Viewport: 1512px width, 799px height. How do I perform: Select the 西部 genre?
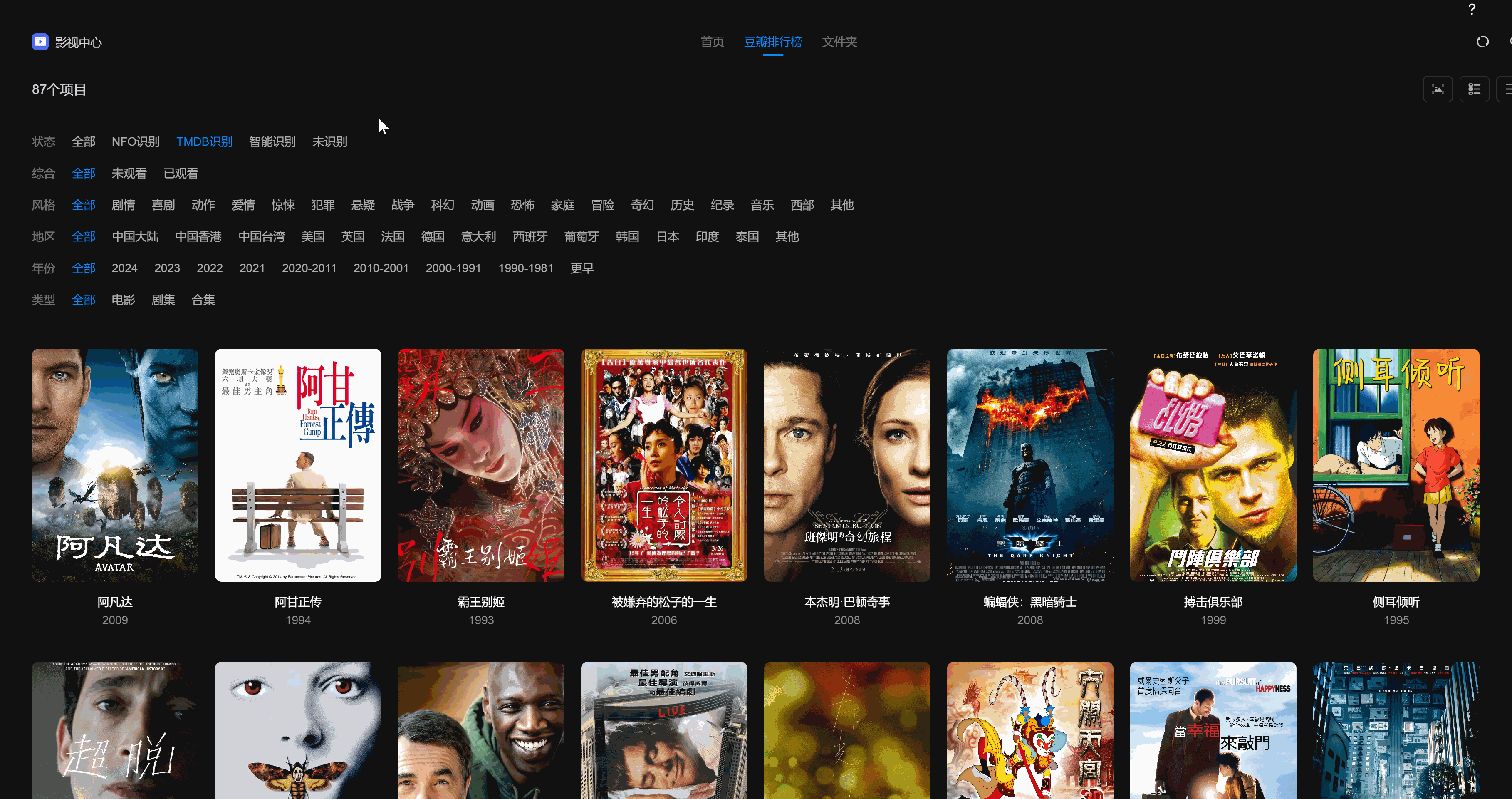[x=802, y=205]
